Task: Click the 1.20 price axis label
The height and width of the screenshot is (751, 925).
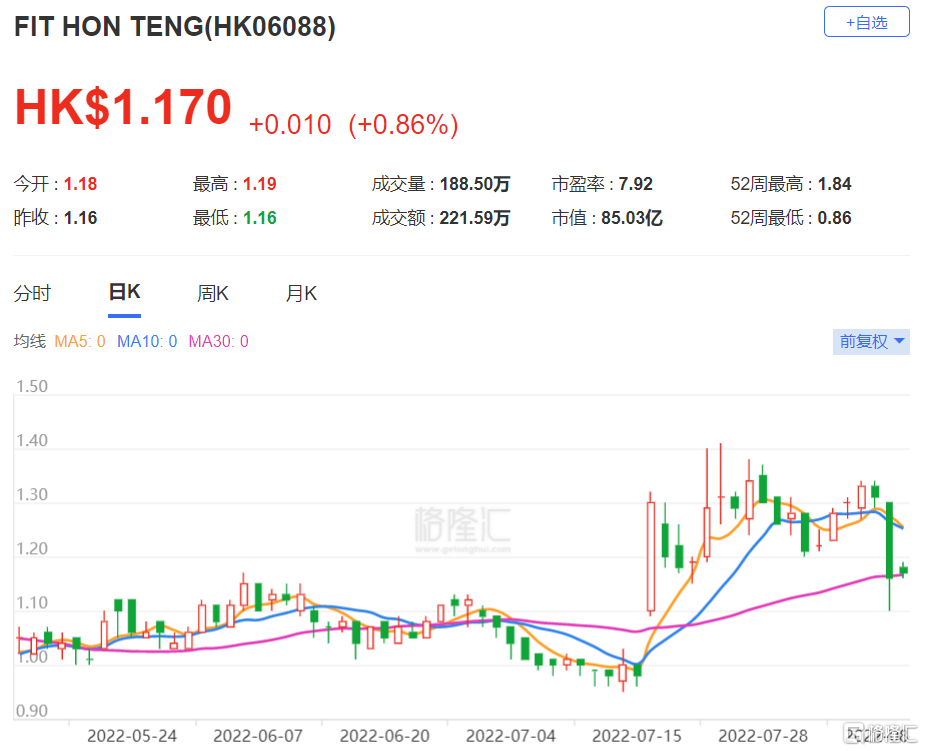Action: [32, 549]
